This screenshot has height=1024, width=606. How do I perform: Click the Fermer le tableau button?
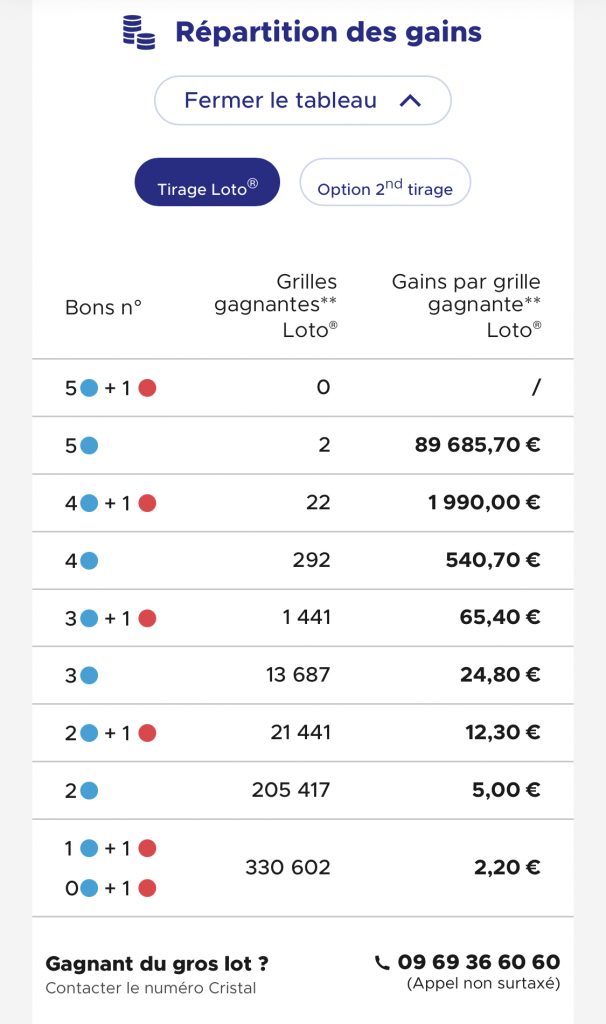[x=303, y=101]
